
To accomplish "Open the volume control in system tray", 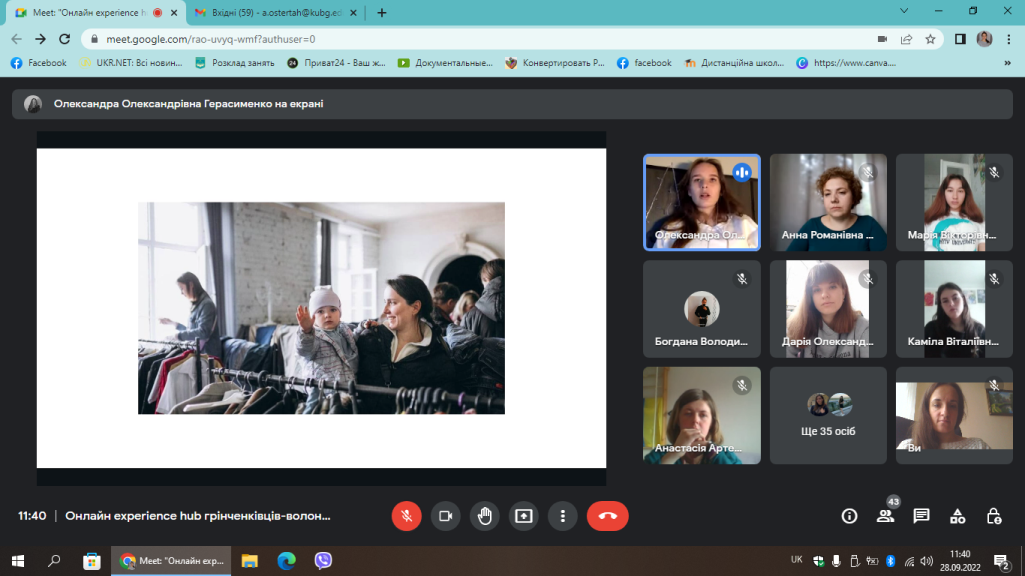I will coord(926,561).
